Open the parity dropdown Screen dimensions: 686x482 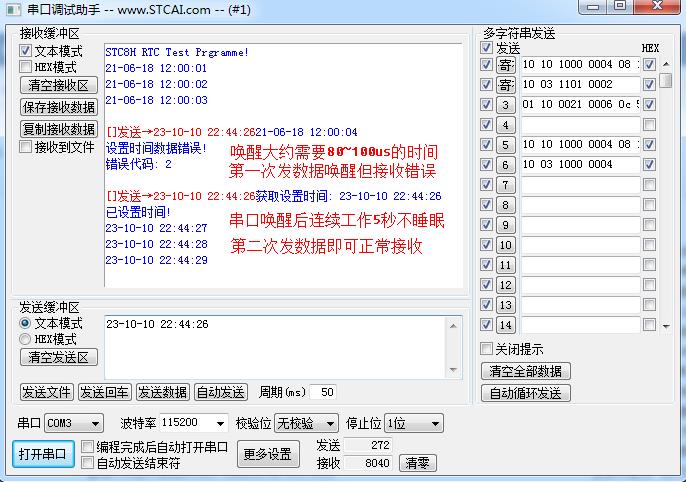(x=306, y=423)
